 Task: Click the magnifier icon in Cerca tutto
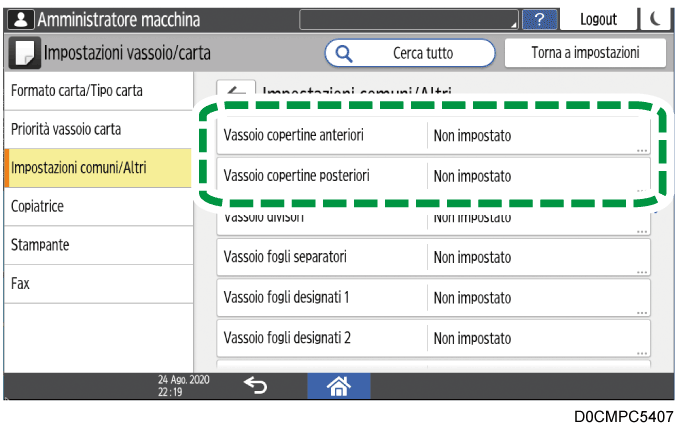coord(344,53)
